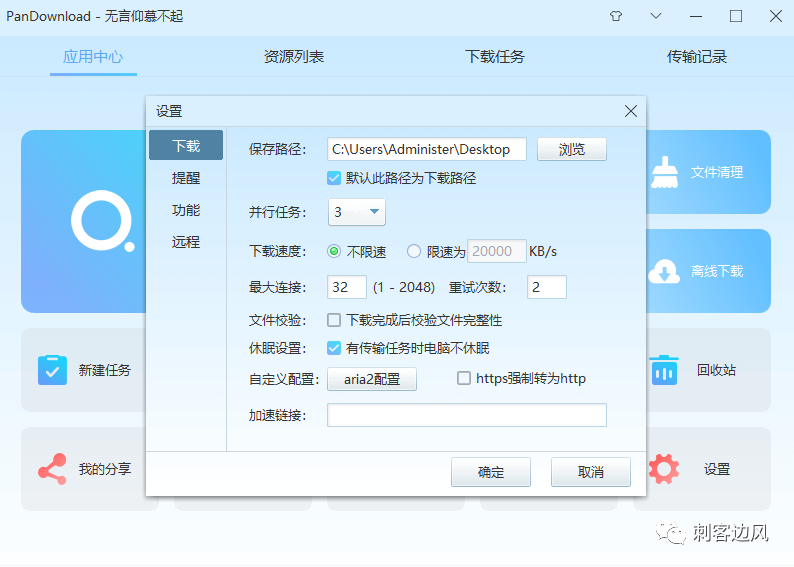The image size is (794, 567).
Task: Switch to the 下载任务 tab
Action: 495,57
